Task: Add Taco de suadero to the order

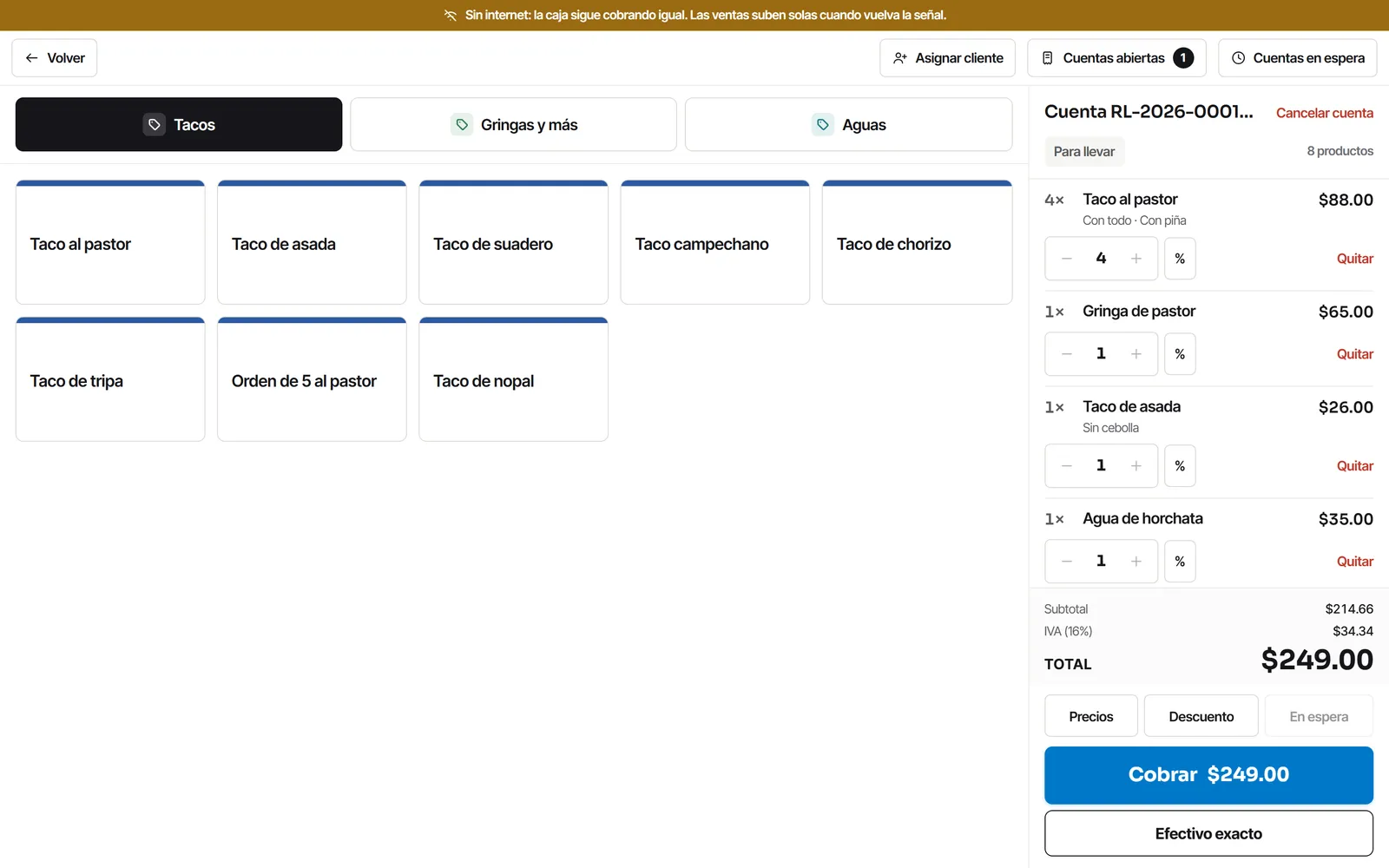Action: [513, 243]
